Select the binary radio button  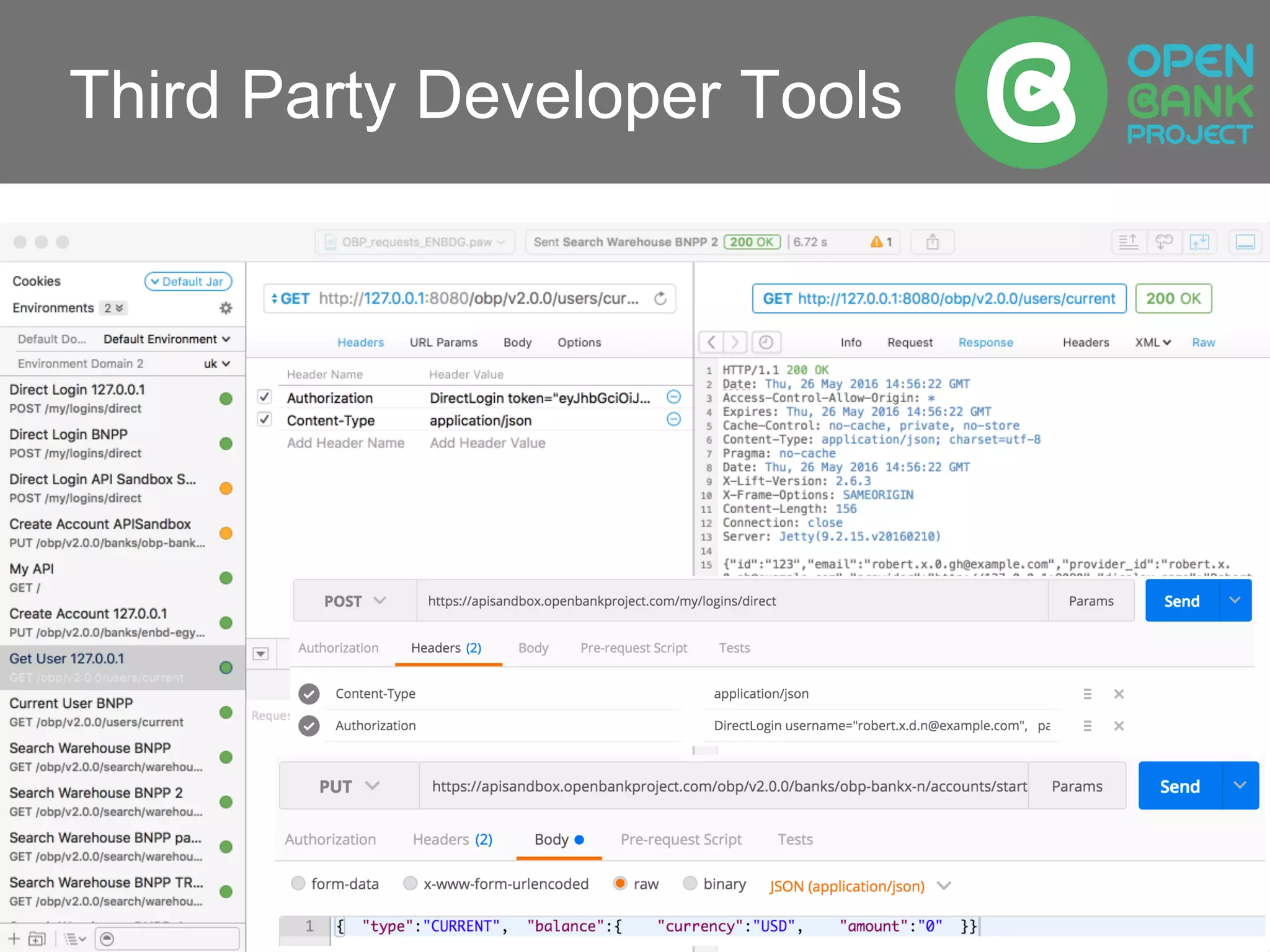click(690, 883)
